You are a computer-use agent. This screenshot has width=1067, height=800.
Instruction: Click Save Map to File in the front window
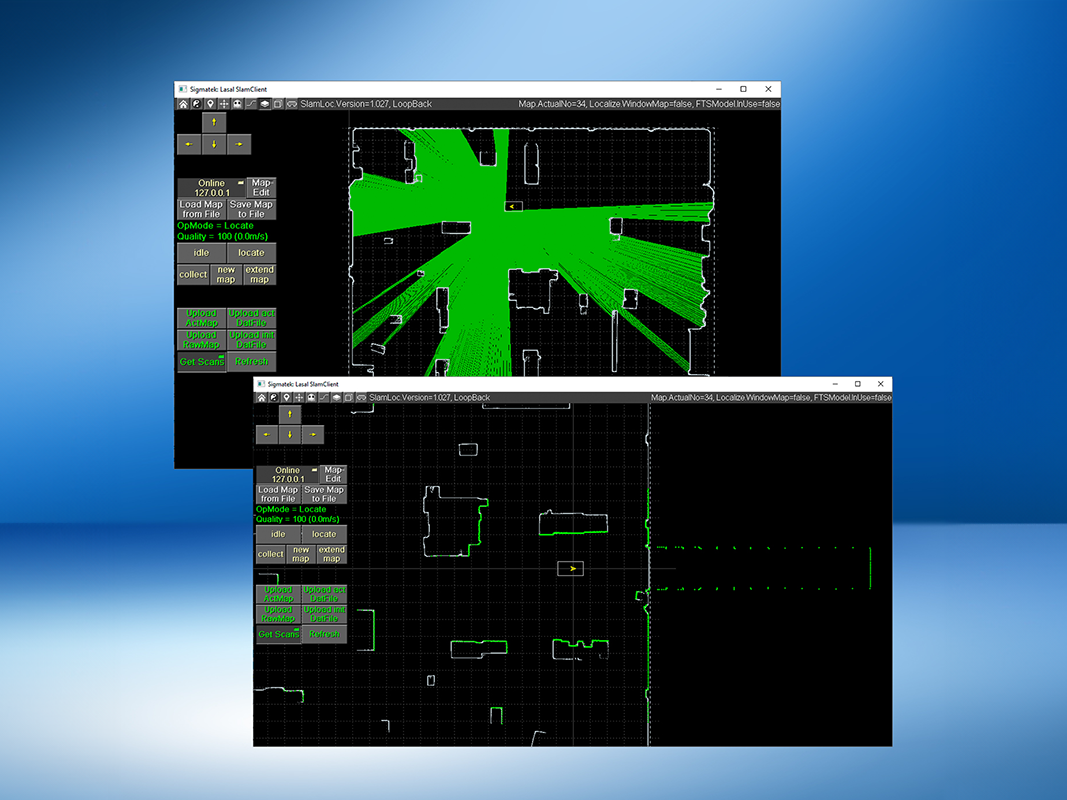pos(324,494)
